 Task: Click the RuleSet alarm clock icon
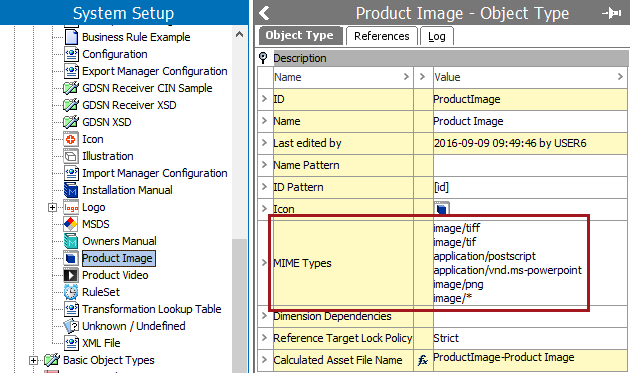(x=71, y=292)
